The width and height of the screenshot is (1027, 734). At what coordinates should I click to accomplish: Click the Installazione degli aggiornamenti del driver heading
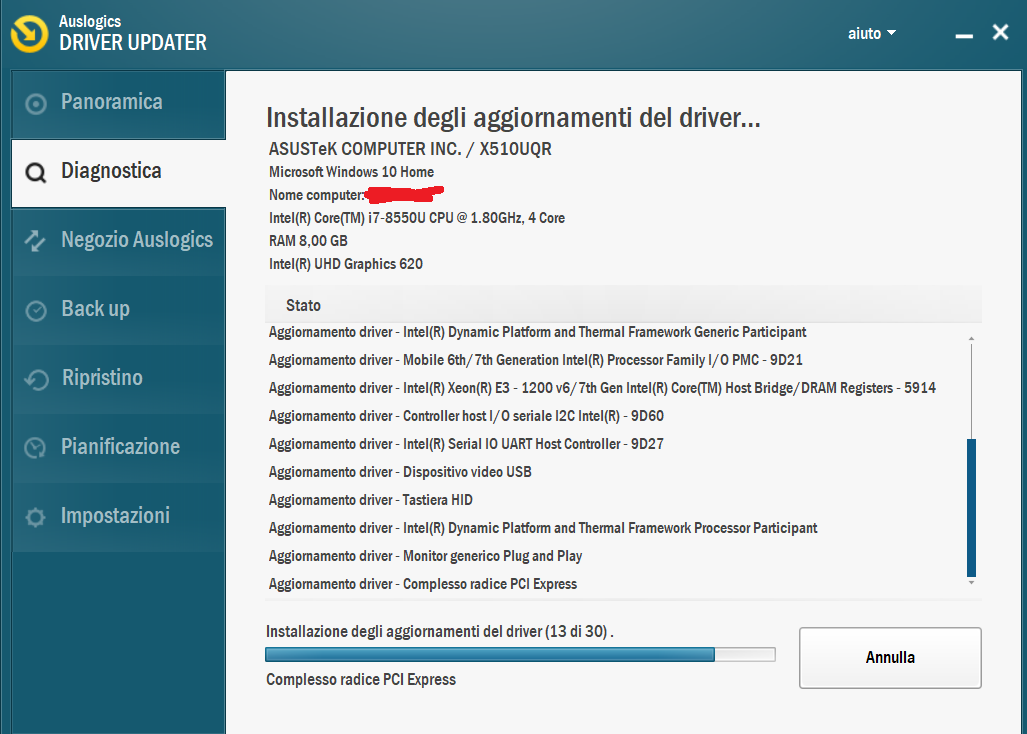pos(513,118)
